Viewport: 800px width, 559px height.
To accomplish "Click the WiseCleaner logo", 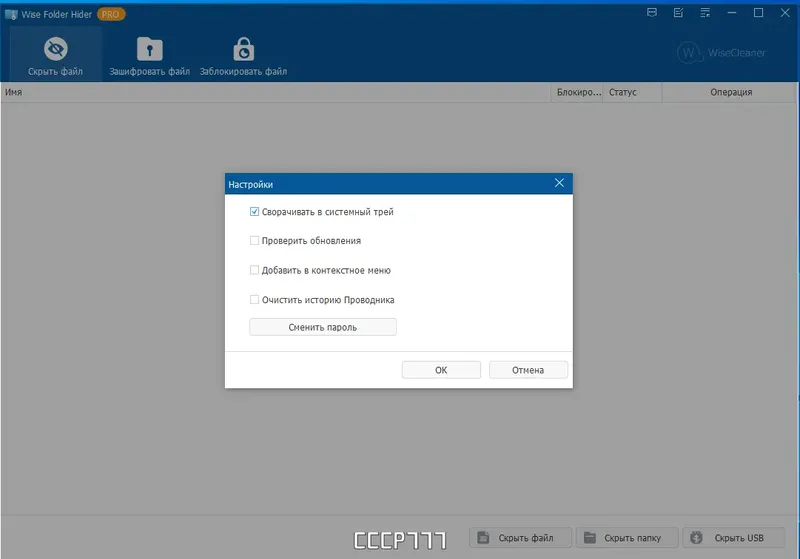I will (721, 53).
